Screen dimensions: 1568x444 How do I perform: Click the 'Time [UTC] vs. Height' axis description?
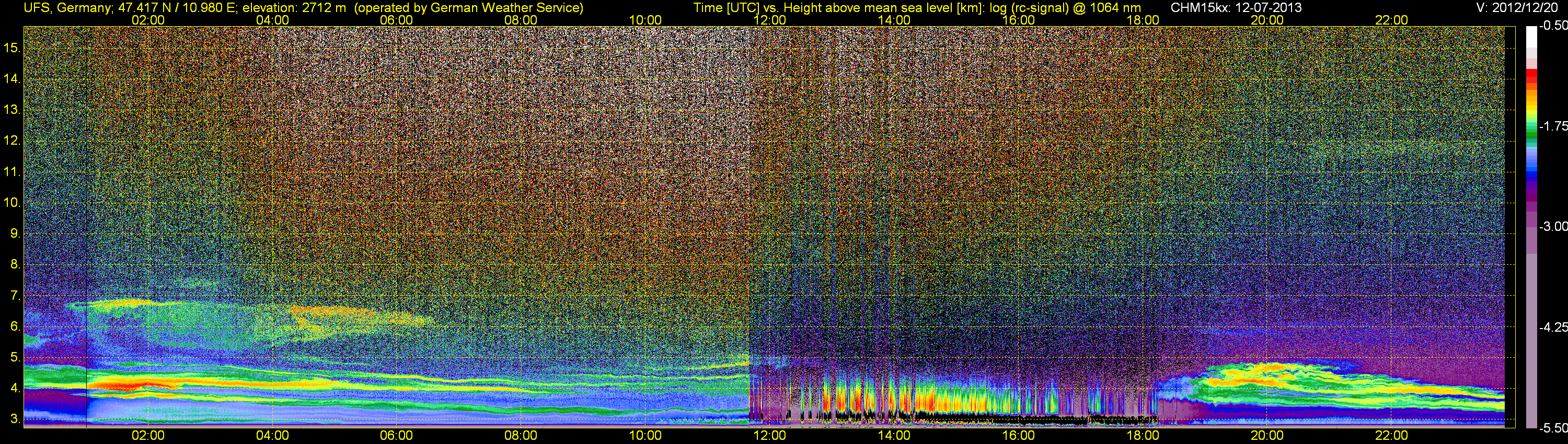coord(758,8)
